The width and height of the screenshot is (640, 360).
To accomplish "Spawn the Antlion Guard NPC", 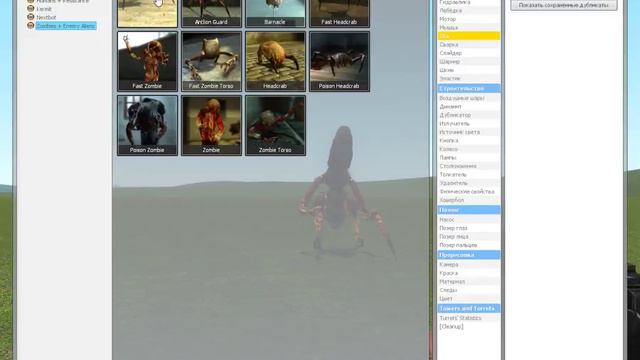I will pyautogui.click(x=211, y=13).
